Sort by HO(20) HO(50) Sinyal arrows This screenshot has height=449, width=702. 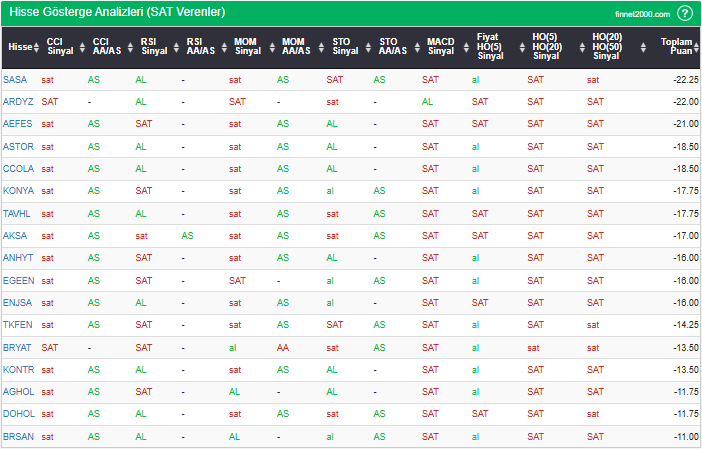point(643,47)
